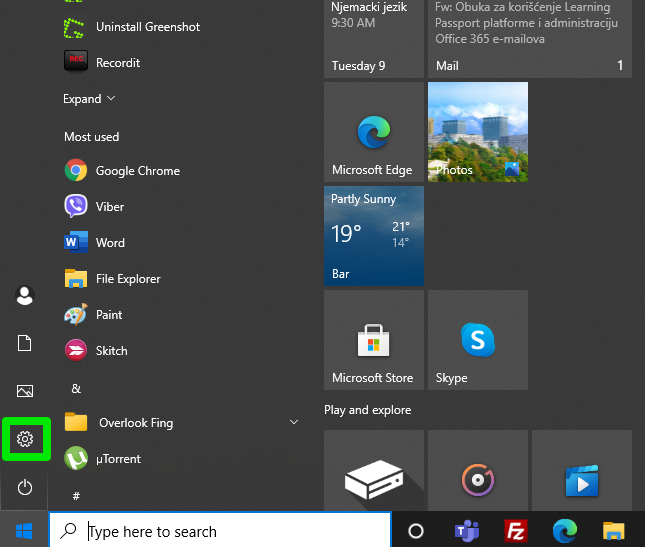The height and width of the screenshot is (547, 645).
Task: Click the & letter group header
Action: [x=76, y=389]
